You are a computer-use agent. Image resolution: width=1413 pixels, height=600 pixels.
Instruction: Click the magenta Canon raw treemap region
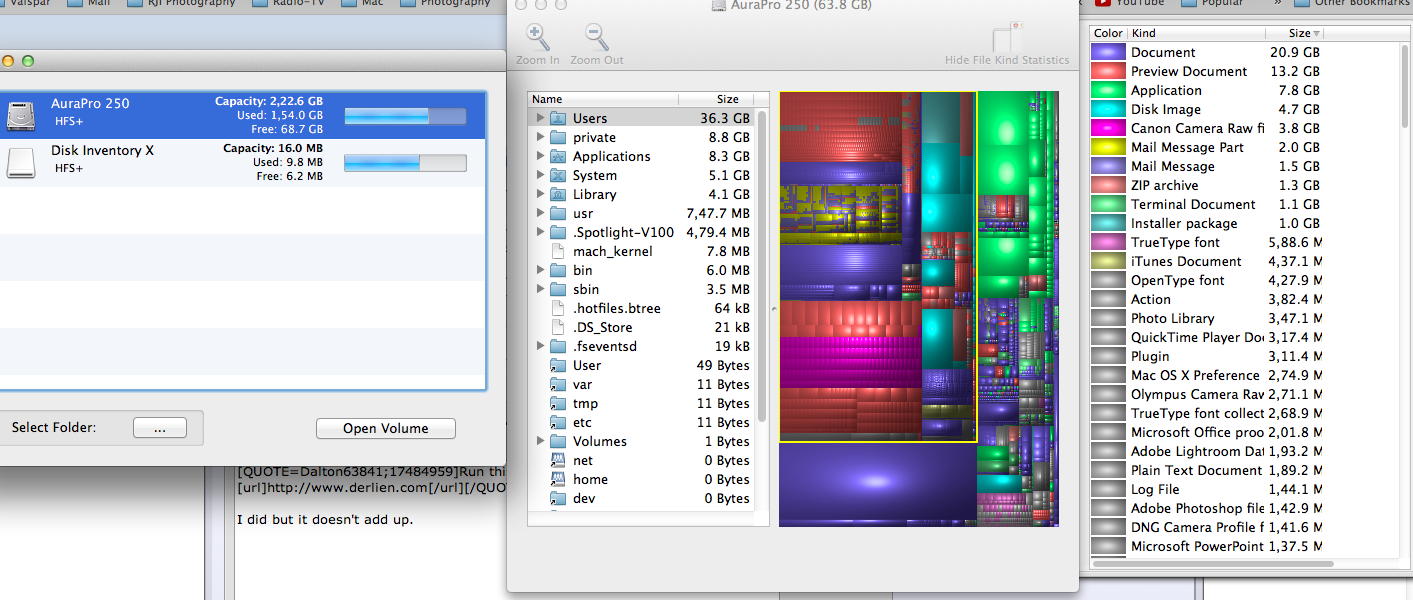point(848,361)
